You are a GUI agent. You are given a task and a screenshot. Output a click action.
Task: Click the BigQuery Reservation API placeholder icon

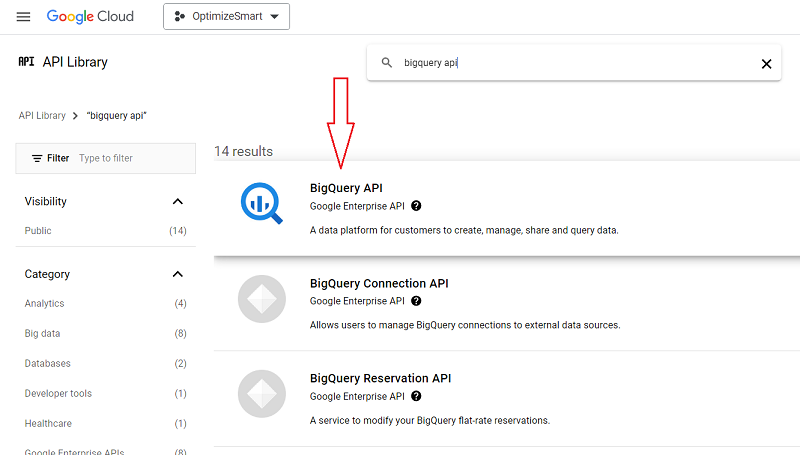point(262,394)
